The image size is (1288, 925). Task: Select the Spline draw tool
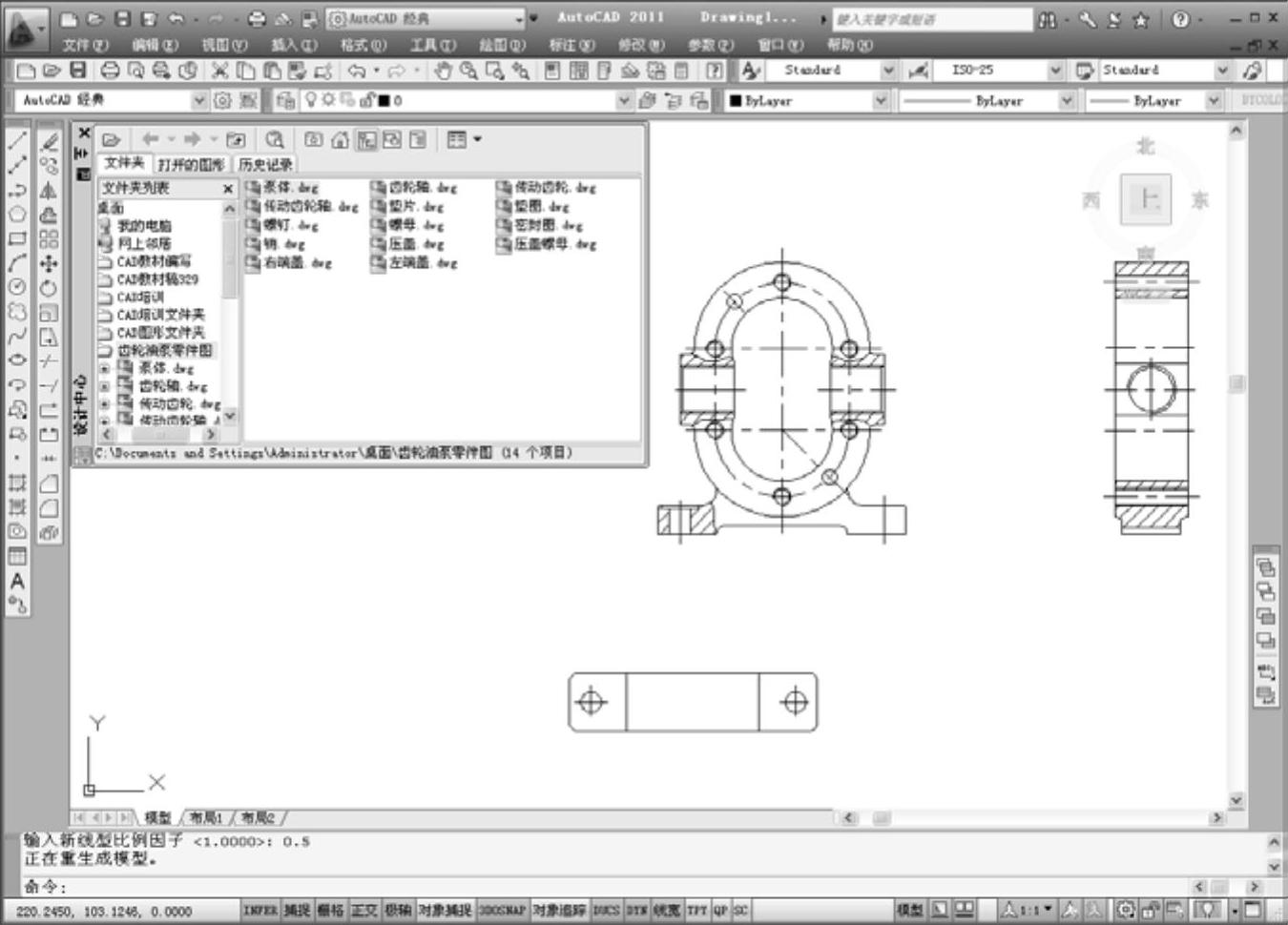pos(17,337)
